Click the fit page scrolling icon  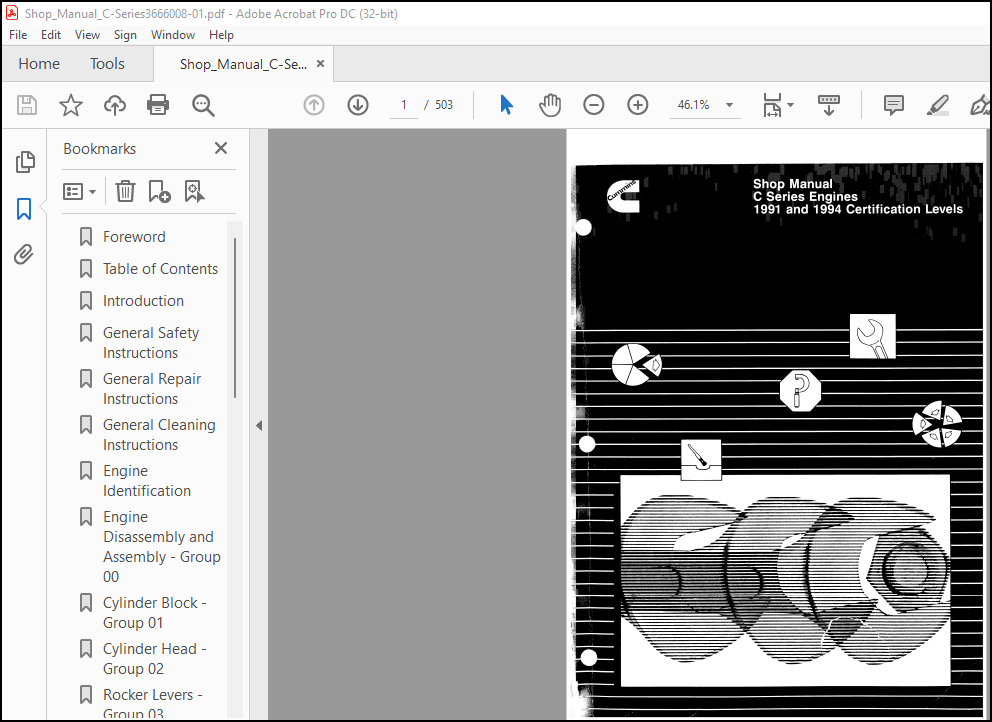pyautogui.click(x=772, y=105)
